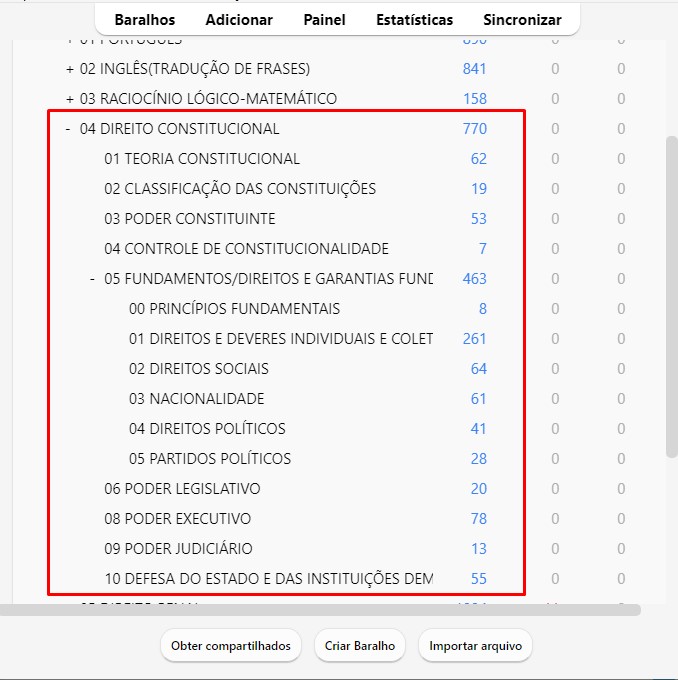
Task: Click Obter compartilhados button
Action: 231,646
